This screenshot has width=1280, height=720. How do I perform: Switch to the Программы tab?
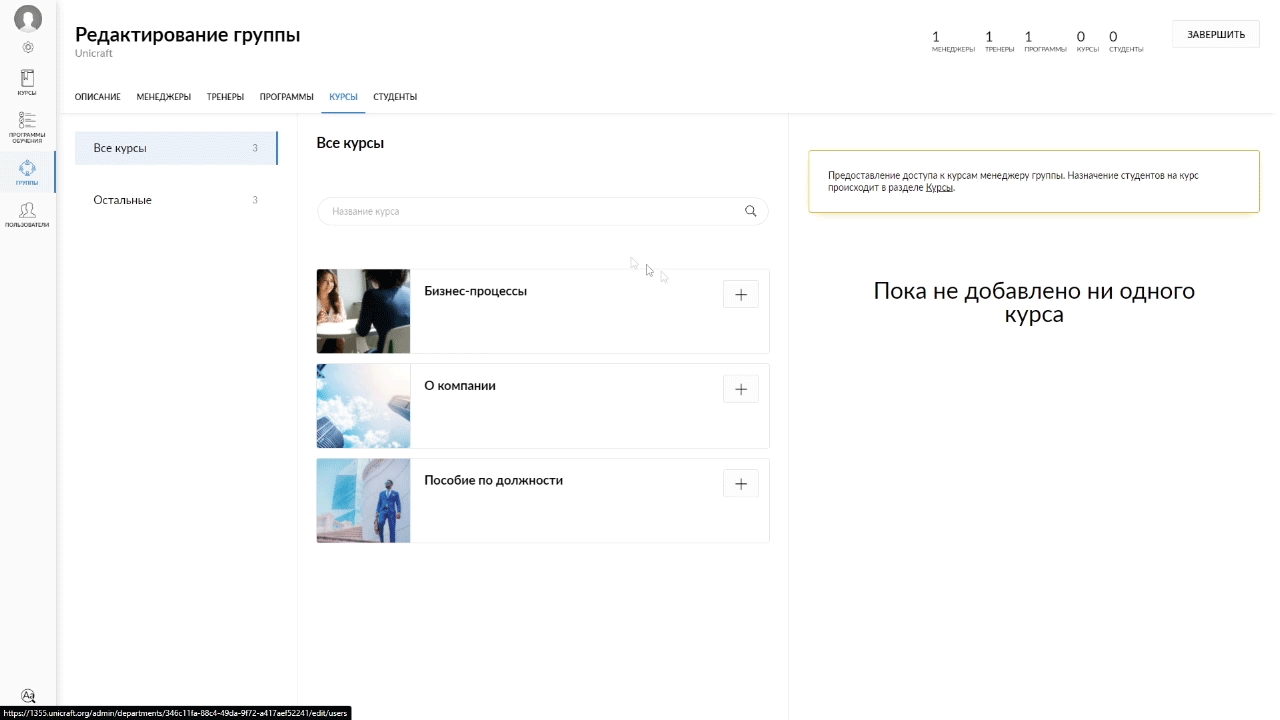(x=287, y=97)
